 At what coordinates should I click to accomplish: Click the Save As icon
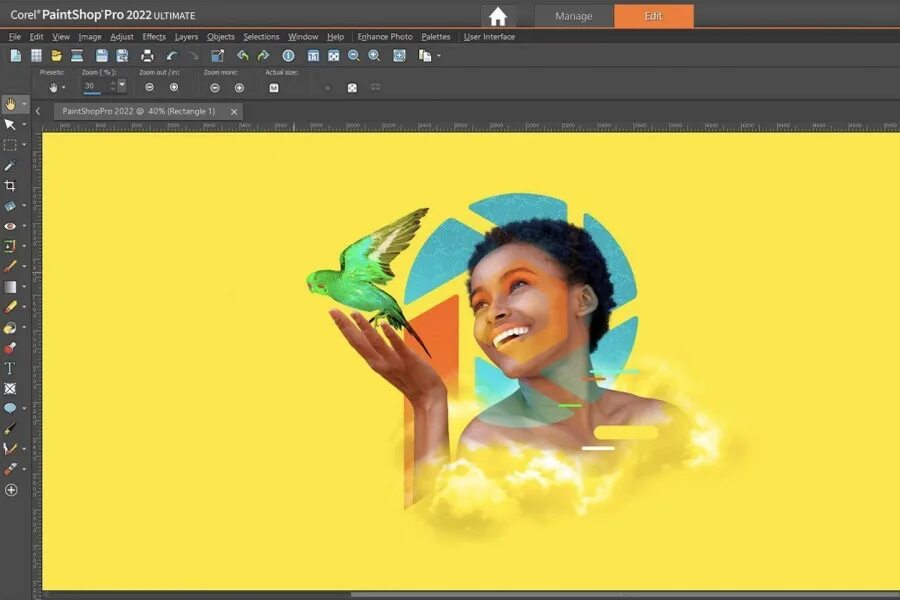pyautogui.click(x=122, y=56)
